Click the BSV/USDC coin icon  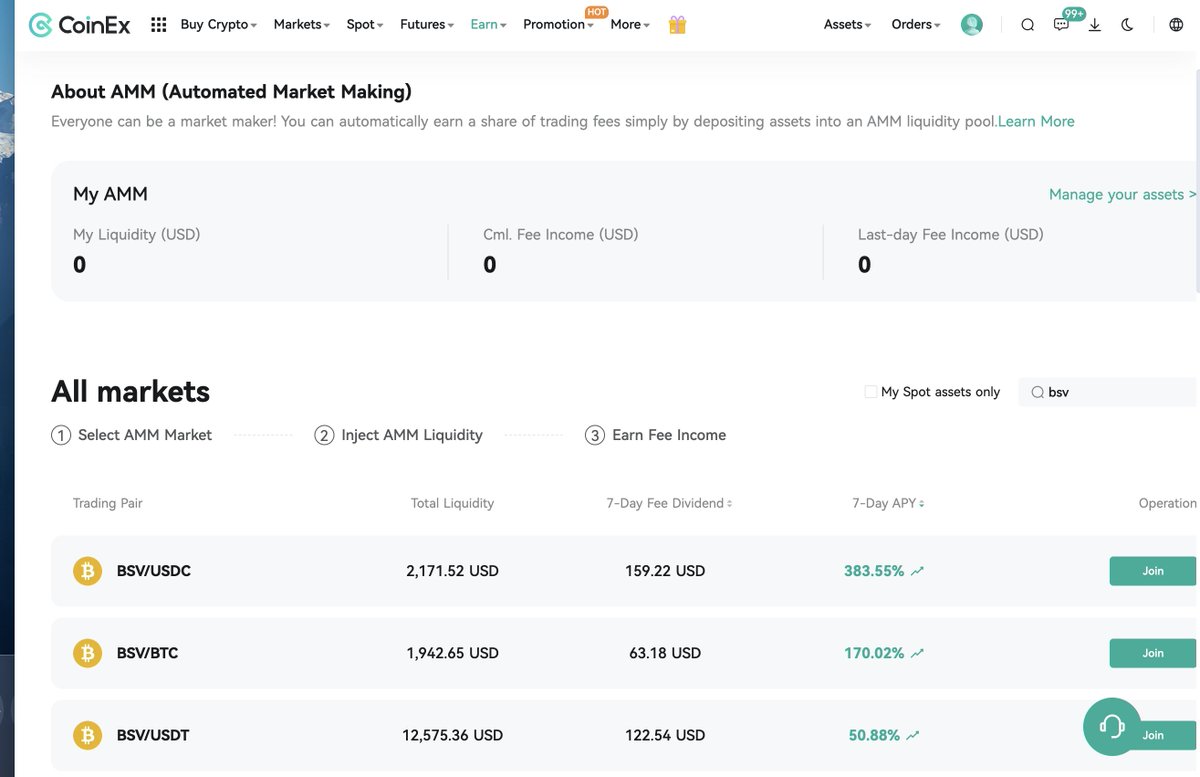[x=88, y=571]
